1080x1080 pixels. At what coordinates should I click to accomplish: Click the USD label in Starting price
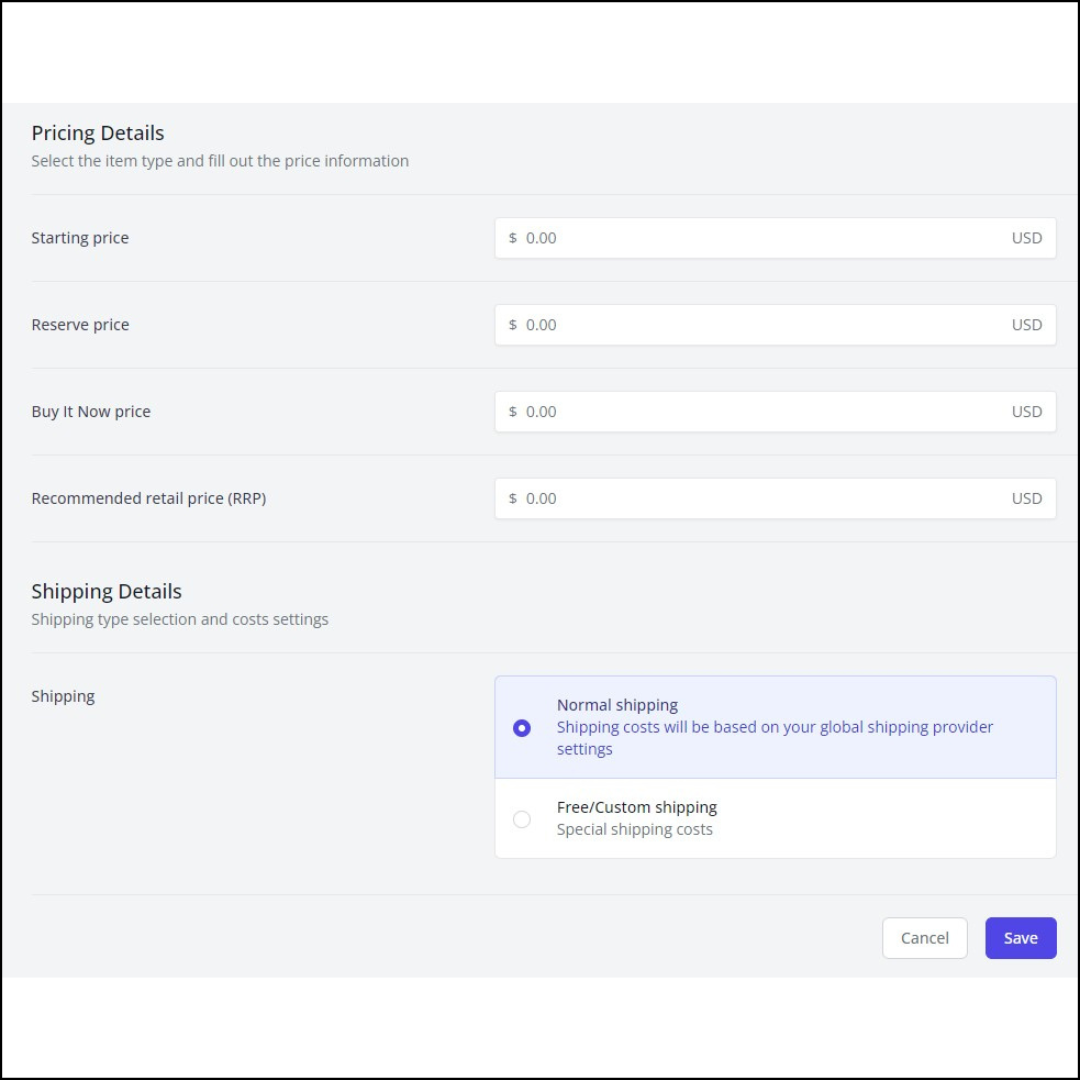point(1026,238)
